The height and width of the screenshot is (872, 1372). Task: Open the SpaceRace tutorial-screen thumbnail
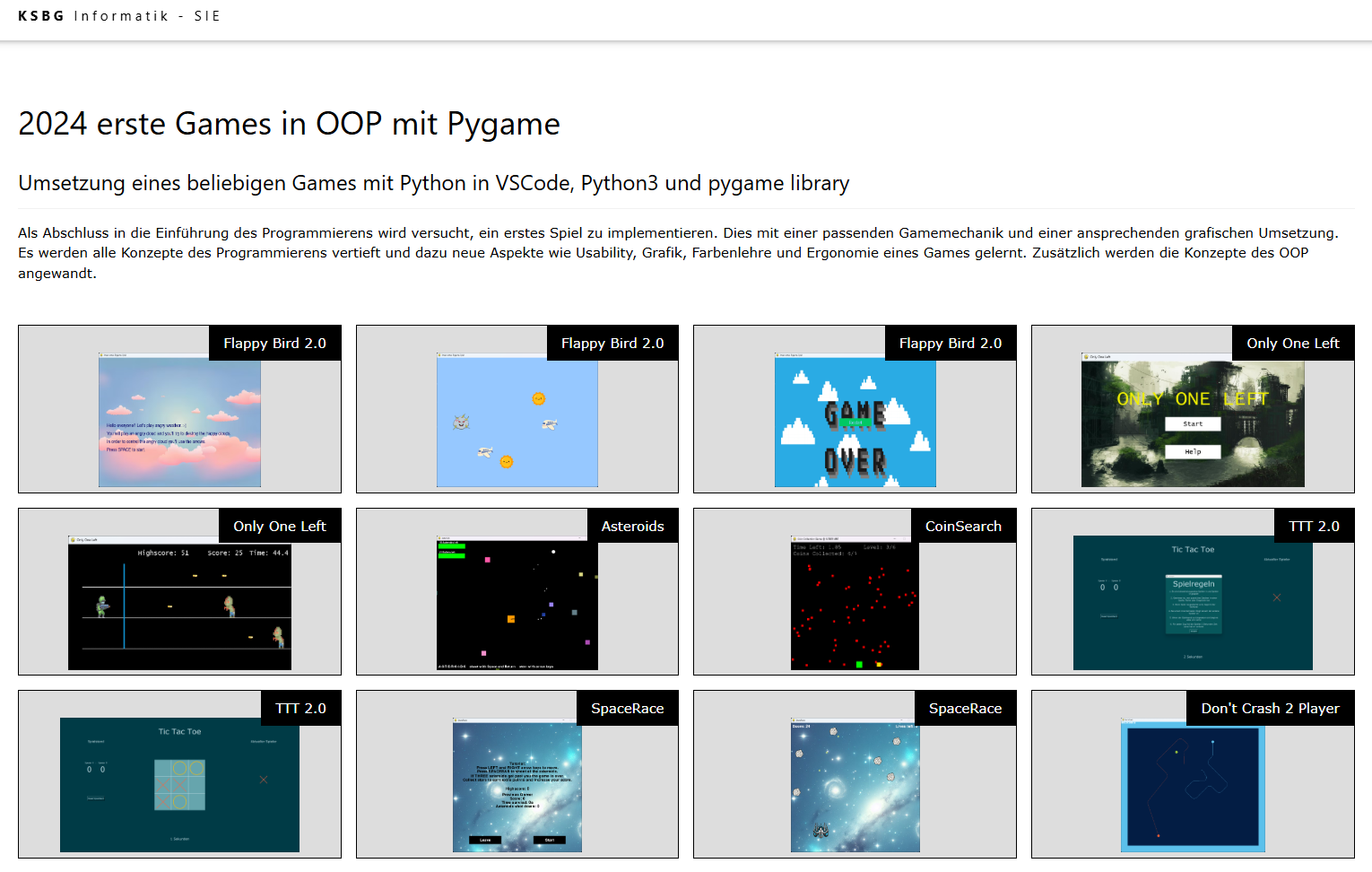pyautogui.click(x=517, y=774)
